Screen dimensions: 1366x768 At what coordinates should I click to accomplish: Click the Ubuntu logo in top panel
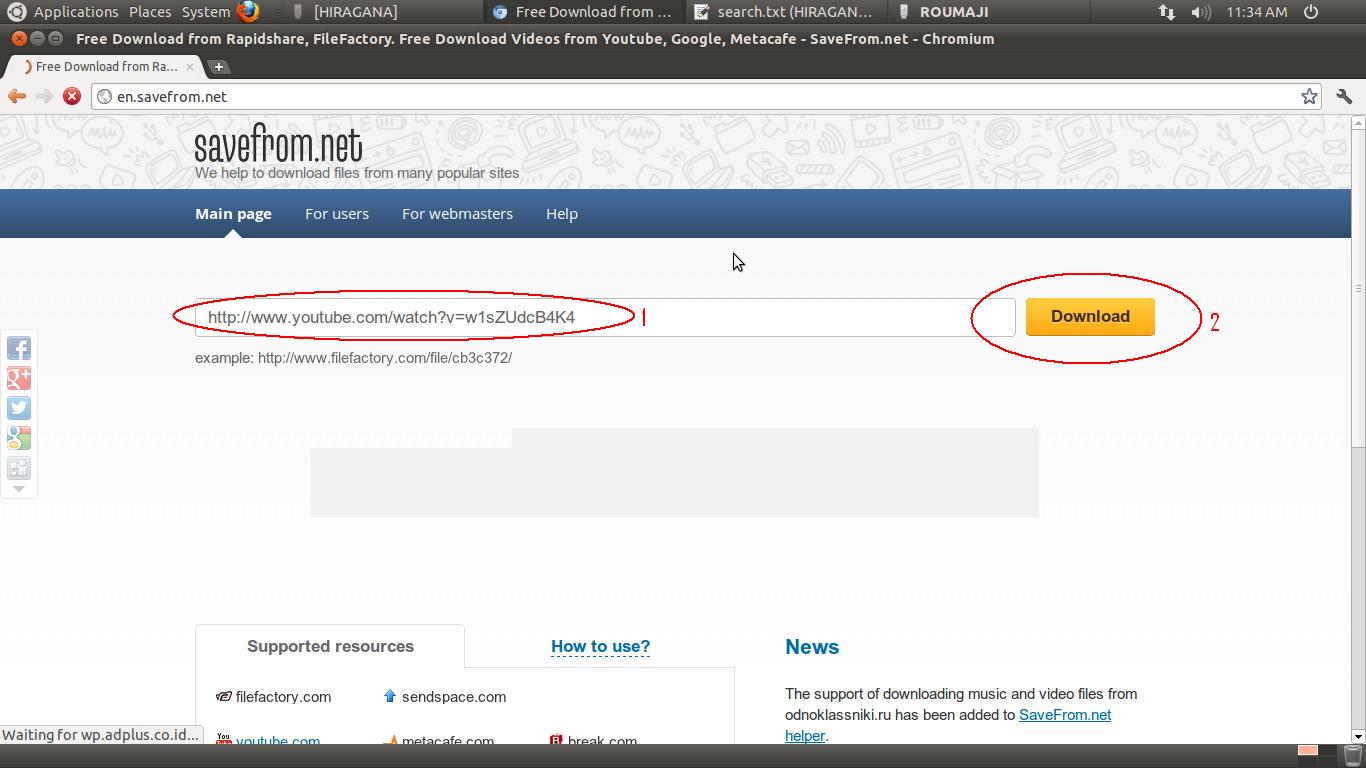(15, 12)
